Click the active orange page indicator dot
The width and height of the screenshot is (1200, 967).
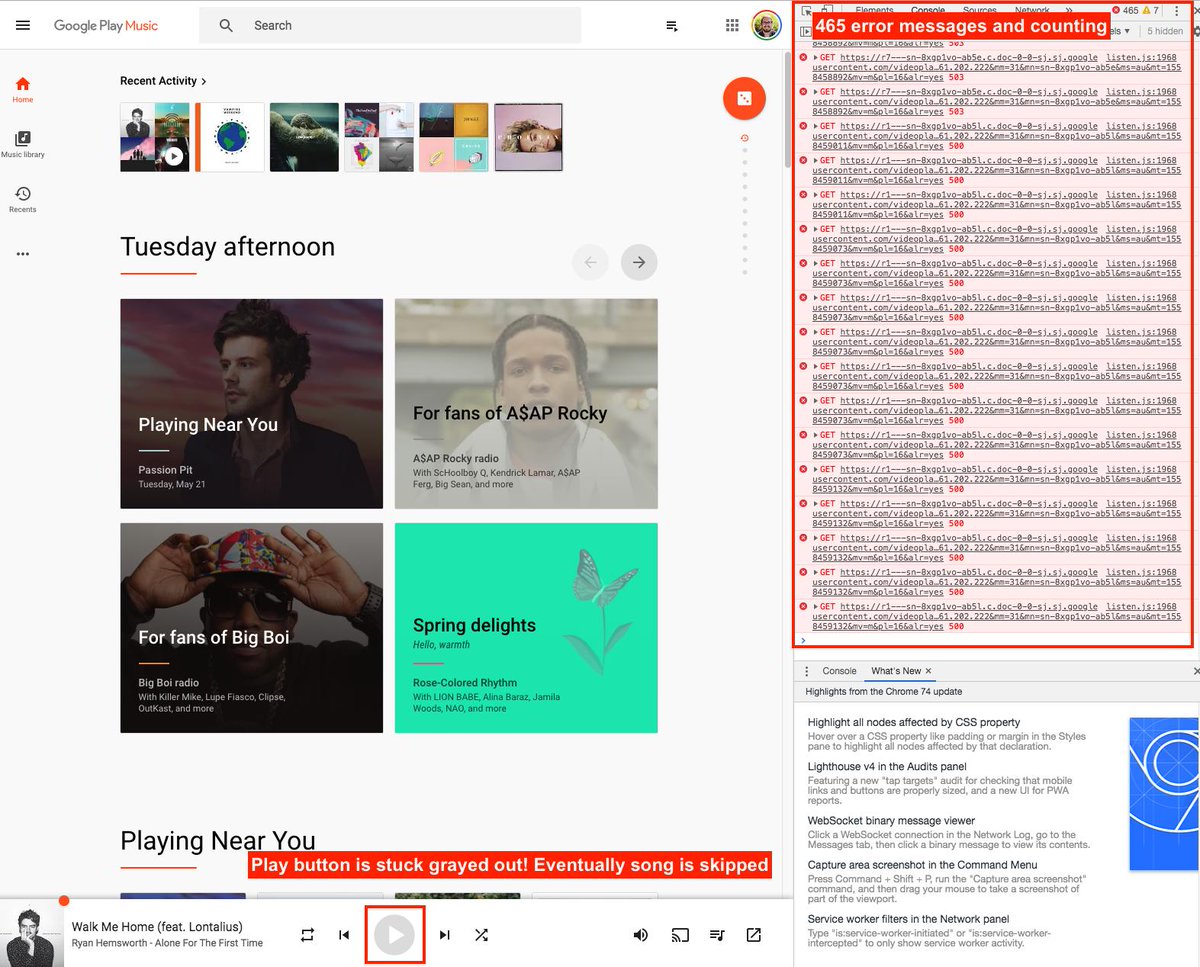pos(744,138)
